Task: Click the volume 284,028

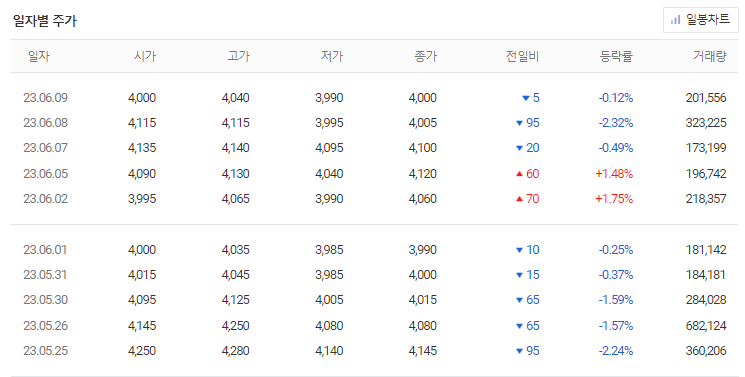Action: (x=706, y=300)
